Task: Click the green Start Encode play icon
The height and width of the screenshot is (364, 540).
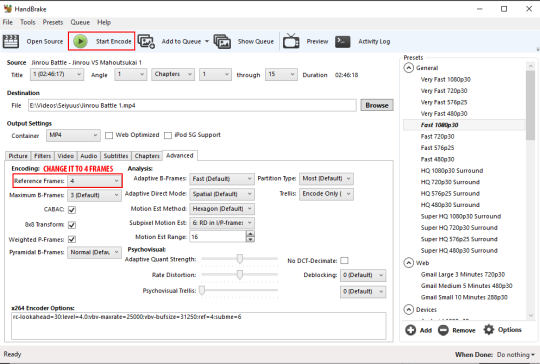Action: 80,41
